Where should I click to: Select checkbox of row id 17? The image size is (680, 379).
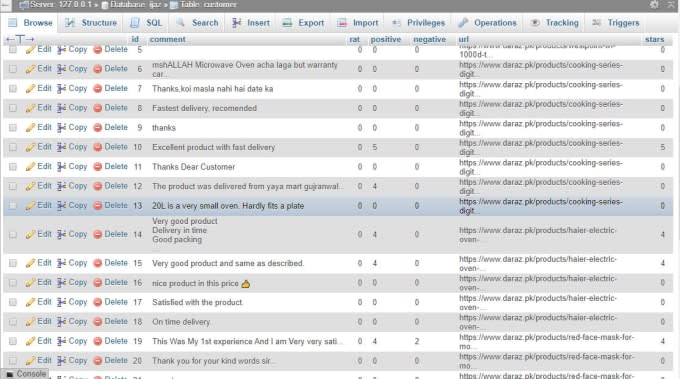coord(13,302)
